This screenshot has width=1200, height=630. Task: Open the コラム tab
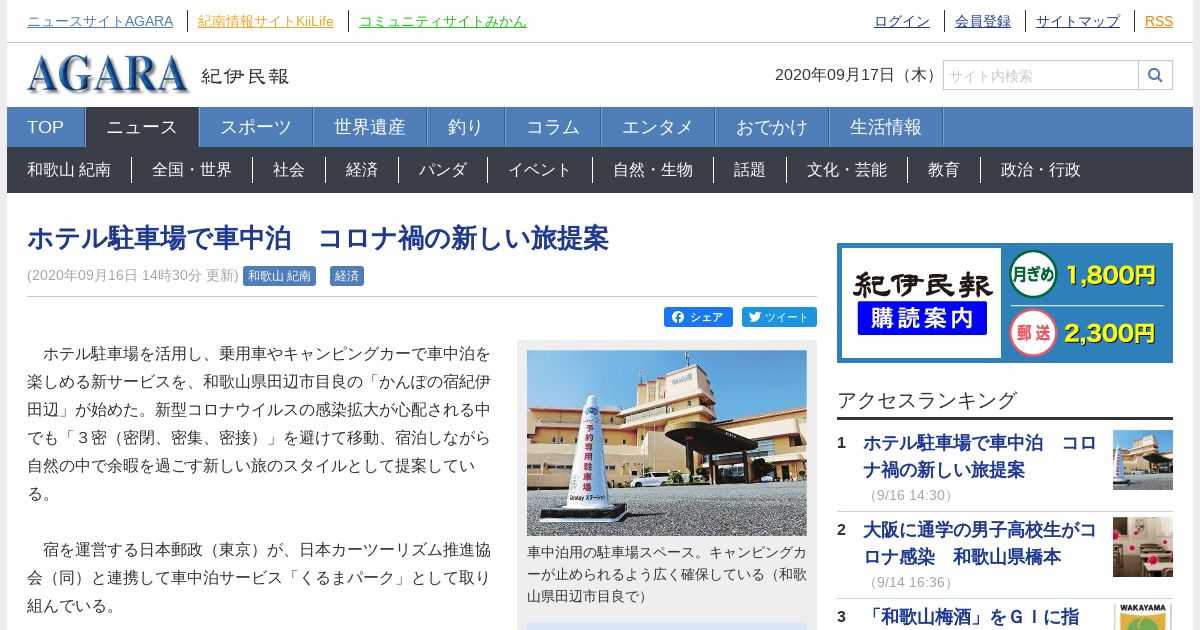pyautogui.click(x=553, y=127)
